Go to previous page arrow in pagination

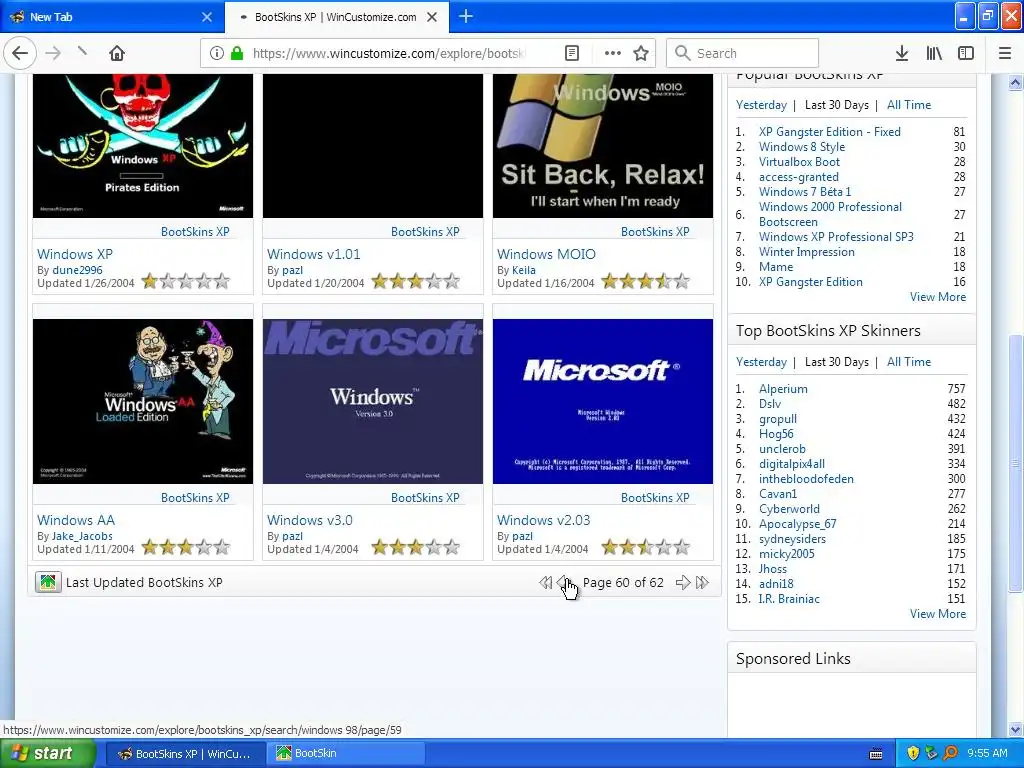[564, 583]
